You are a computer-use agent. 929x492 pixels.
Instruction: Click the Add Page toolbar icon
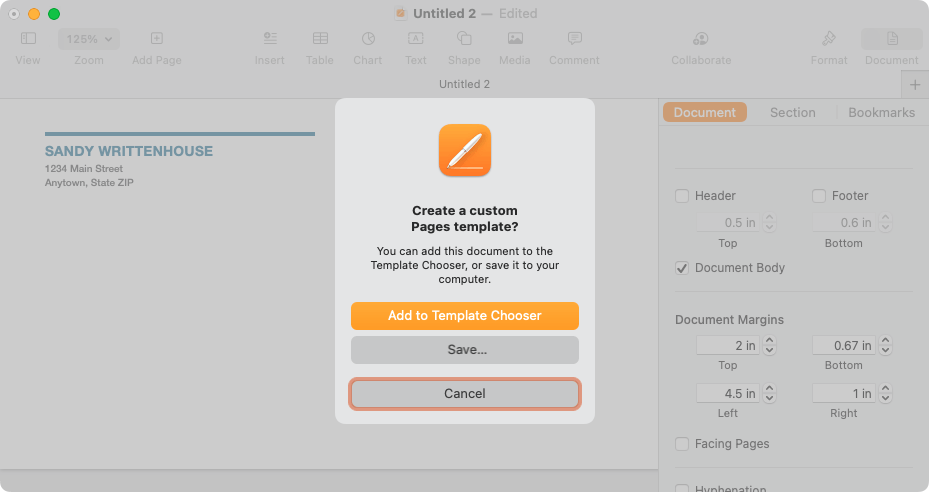click(156, 39)
